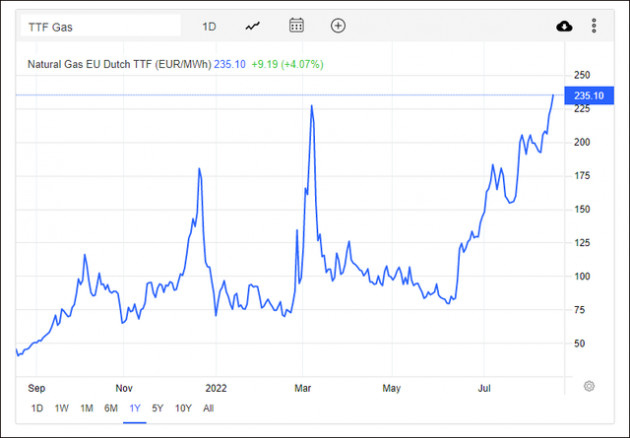Click the 150 price axis label
This screenshot has width=630, height=438.
pyautogui.click(x=582, y=209)
